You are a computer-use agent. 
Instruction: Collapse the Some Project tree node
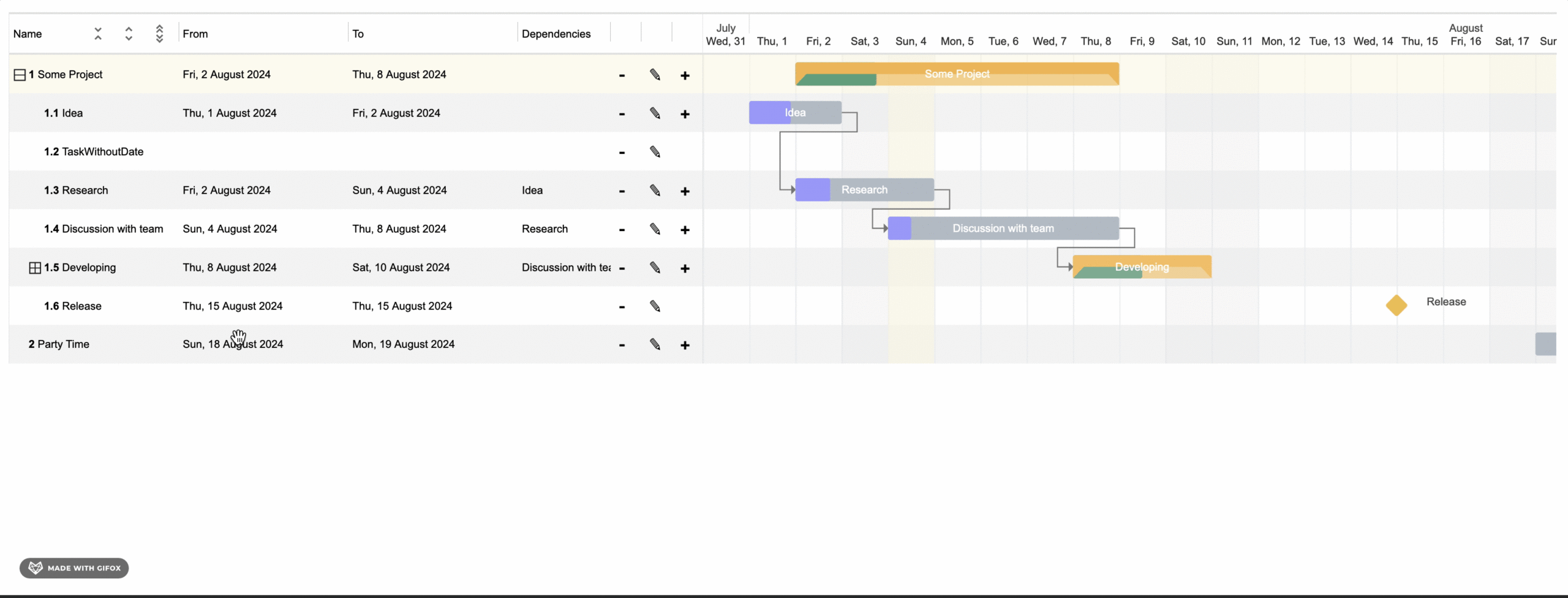click(20, 75)
